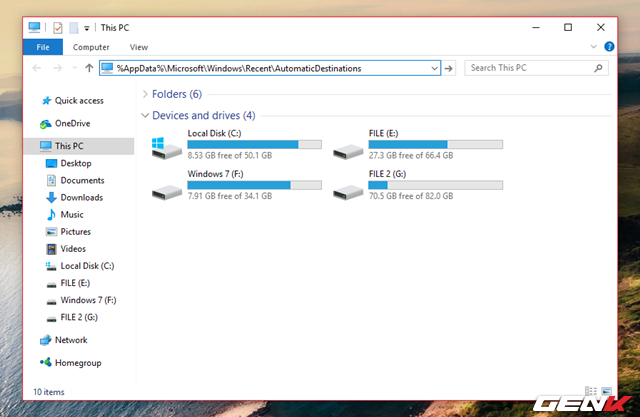Expand the Folders (6) group
Image resolution: width=640 pixels, height=417 pixels.
point(145,94)
